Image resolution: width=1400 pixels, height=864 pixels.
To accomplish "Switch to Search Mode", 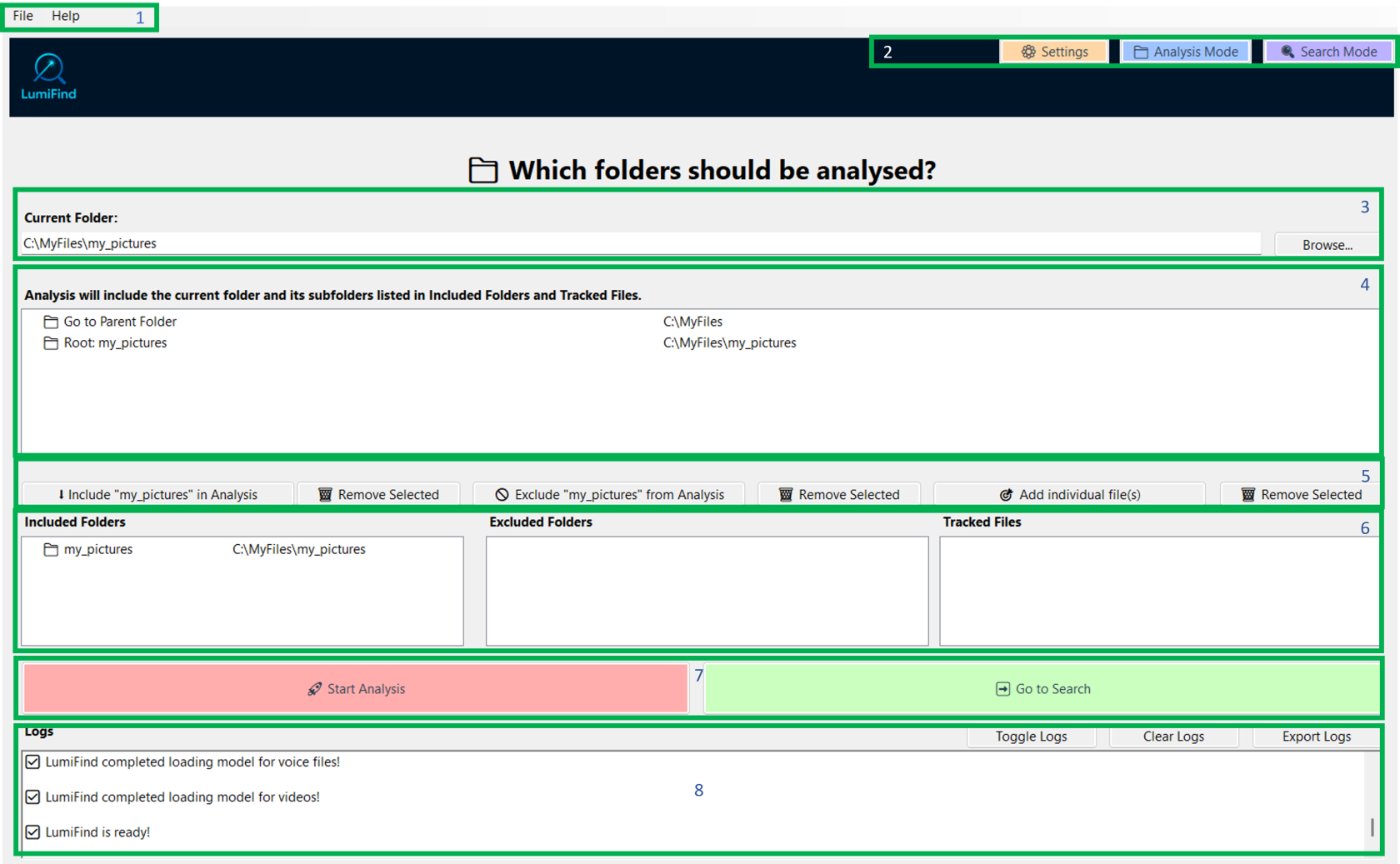I will tap(1328, 52).
